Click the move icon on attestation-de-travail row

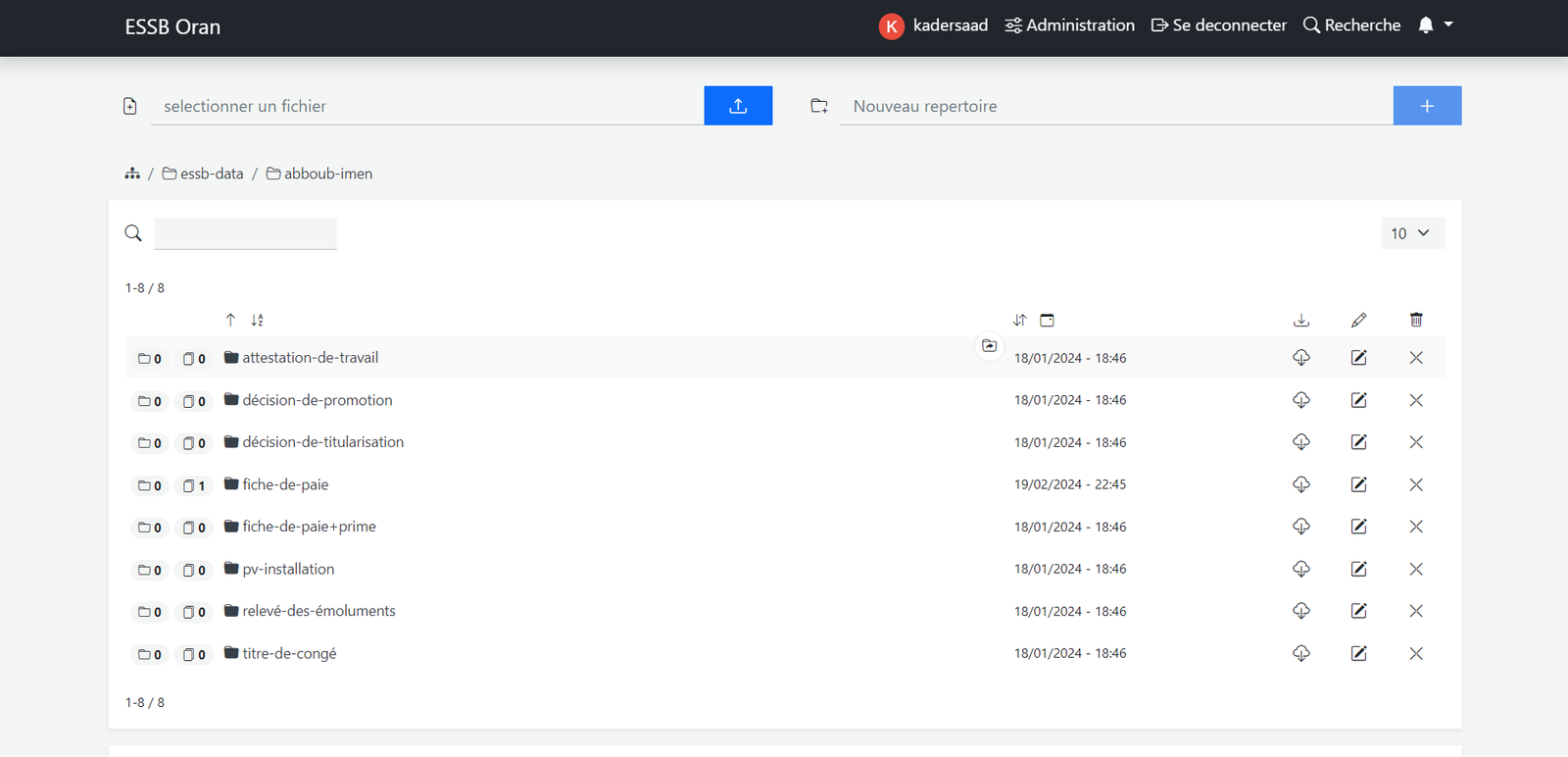990,346
